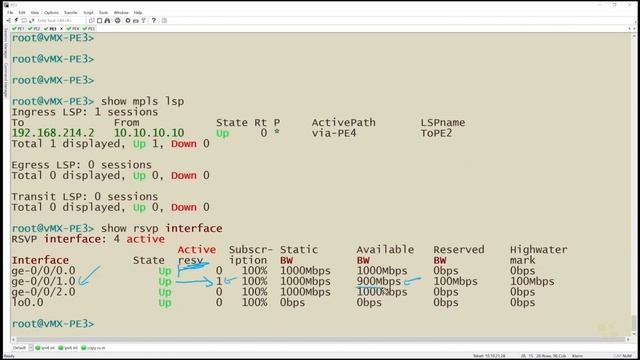Click horizontal scrollbar left arrow
The height and width of the screenshot is (360, 640).
pyautogui.click(x=13, y=339)
